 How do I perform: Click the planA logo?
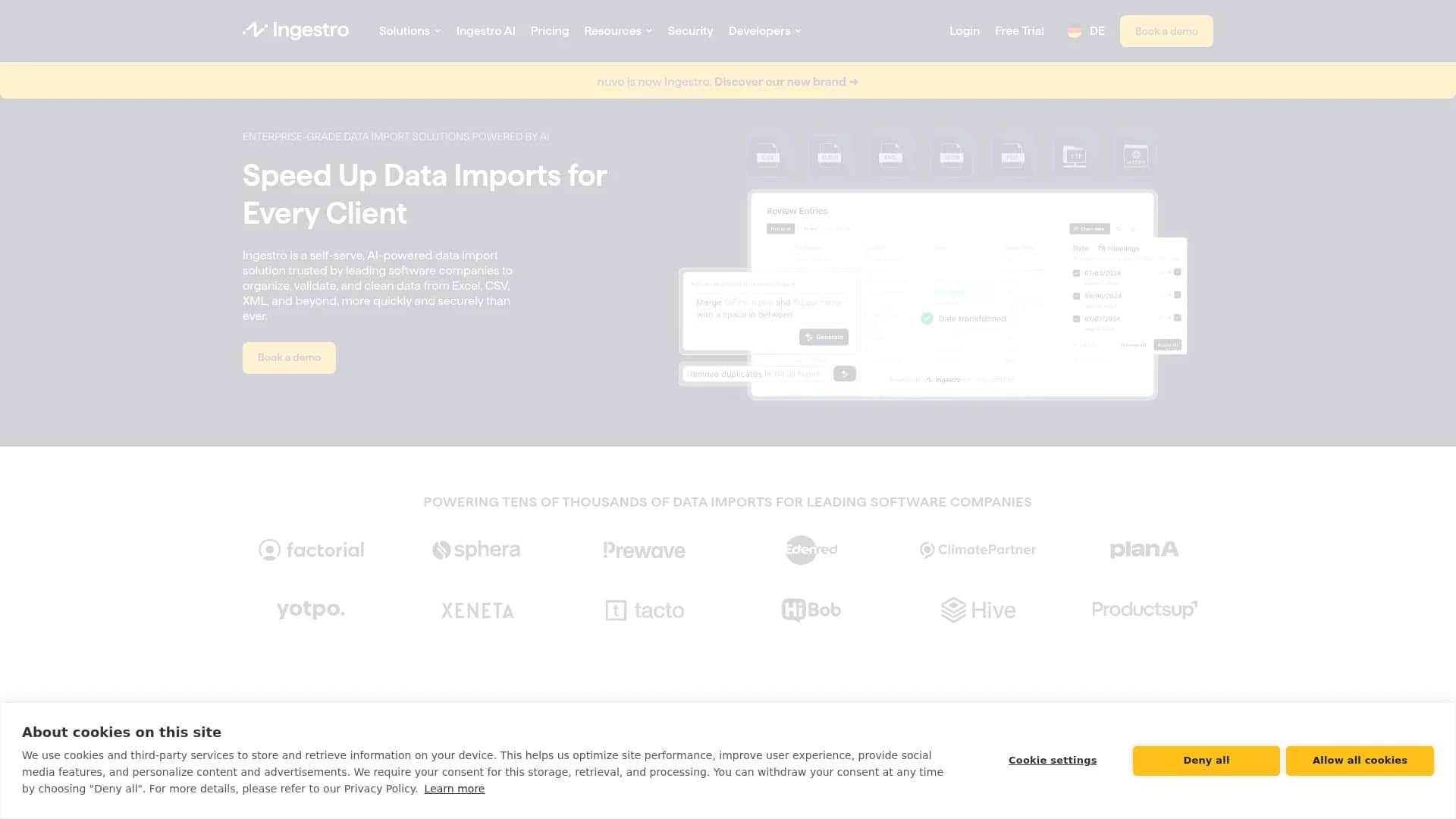pyautogui.click(x=1144, y=550)
